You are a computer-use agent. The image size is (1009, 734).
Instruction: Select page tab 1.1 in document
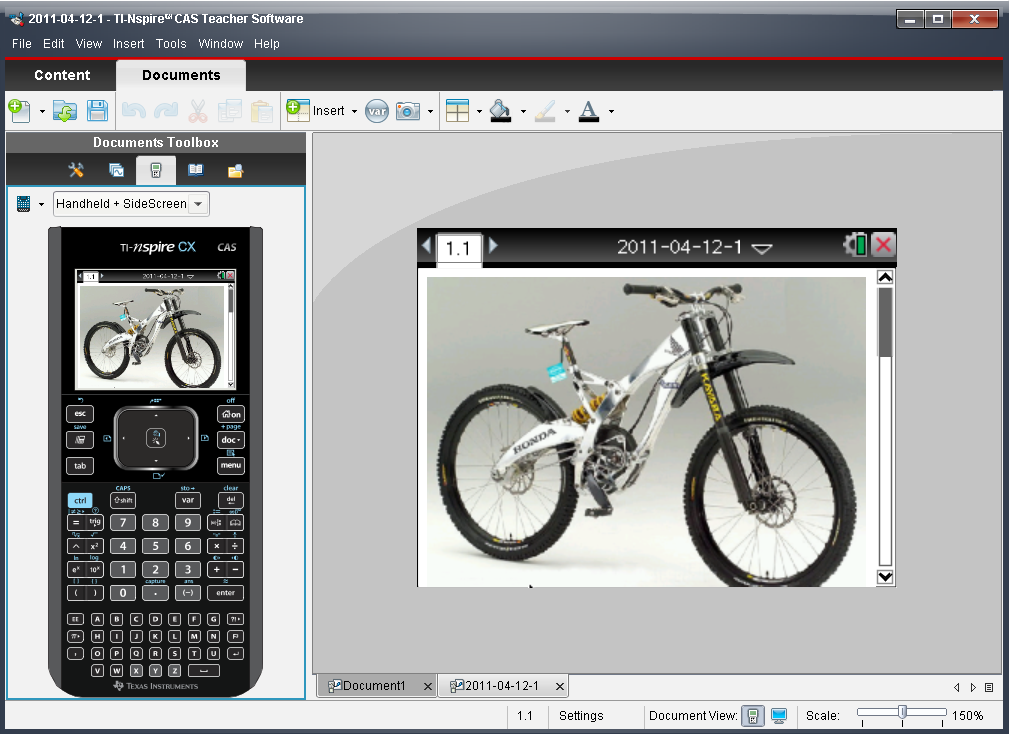coord(459,248)
